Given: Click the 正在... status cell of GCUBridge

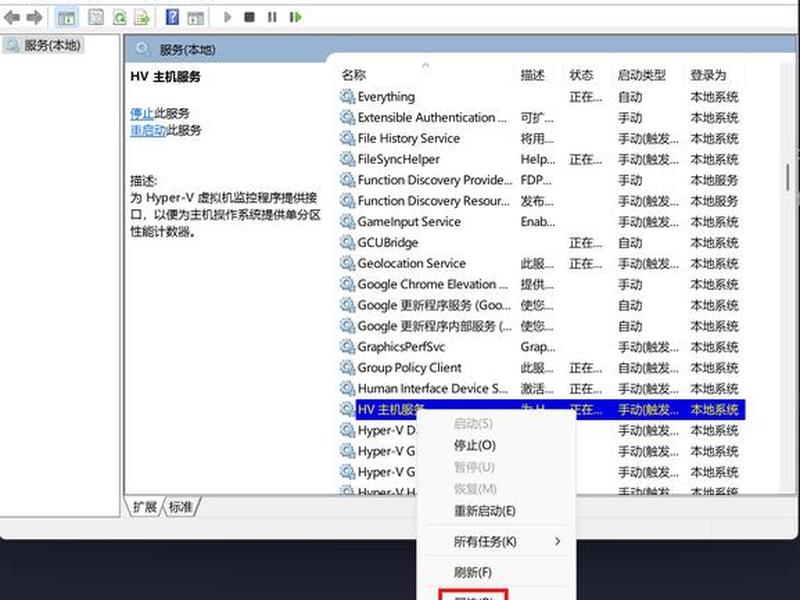Looking at the screenshot, I should pyautogui.click(x=586, y=242).
